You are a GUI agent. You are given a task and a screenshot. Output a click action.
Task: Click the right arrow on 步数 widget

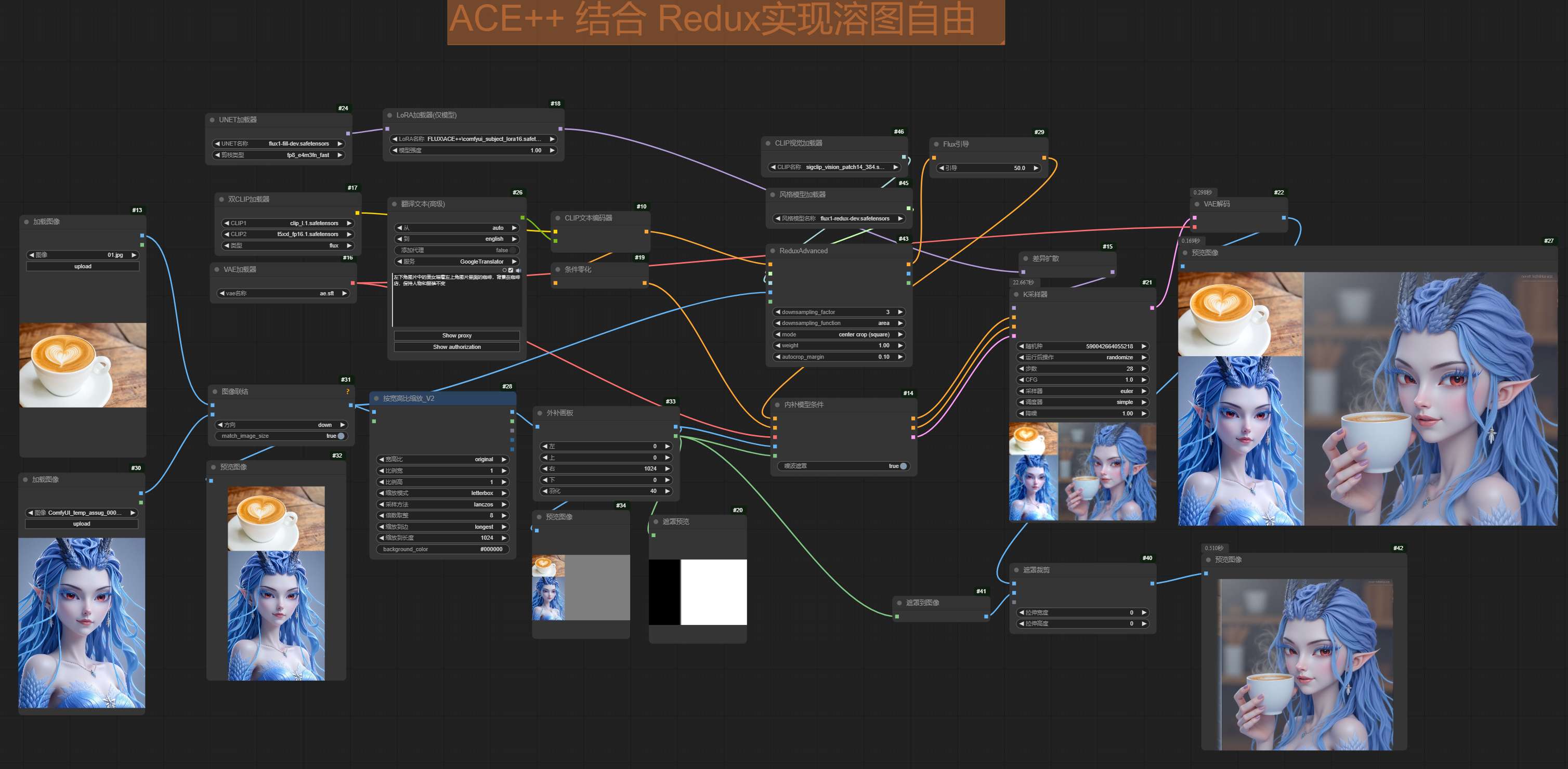[x=1144, y=368]
